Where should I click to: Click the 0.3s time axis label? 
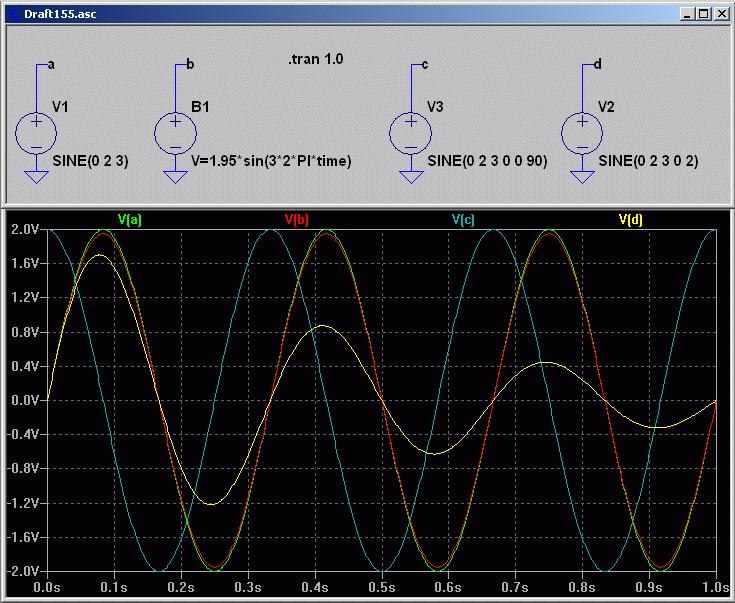(x=248, y=588)
